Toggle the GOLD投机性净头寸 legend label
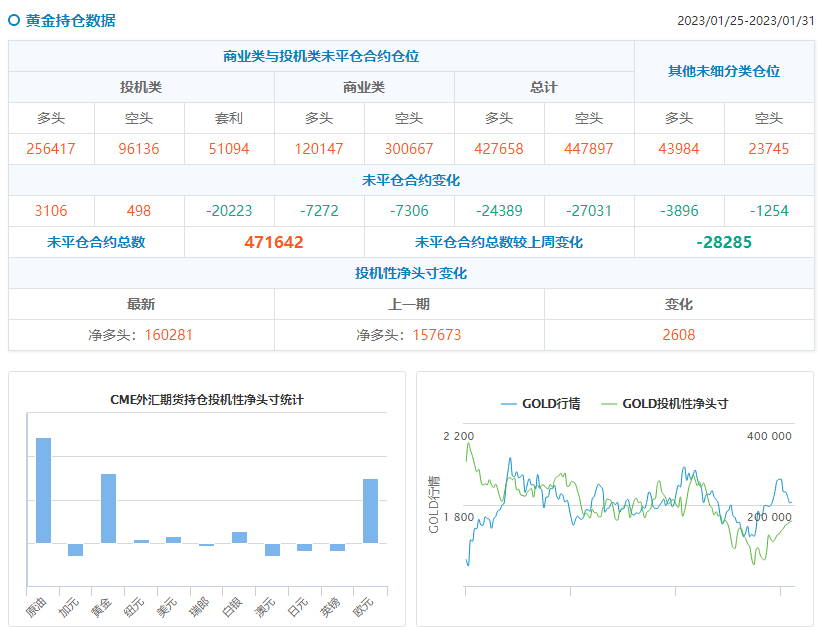The image size is (836, 627). pyautogui.click(x=675, y=404)
